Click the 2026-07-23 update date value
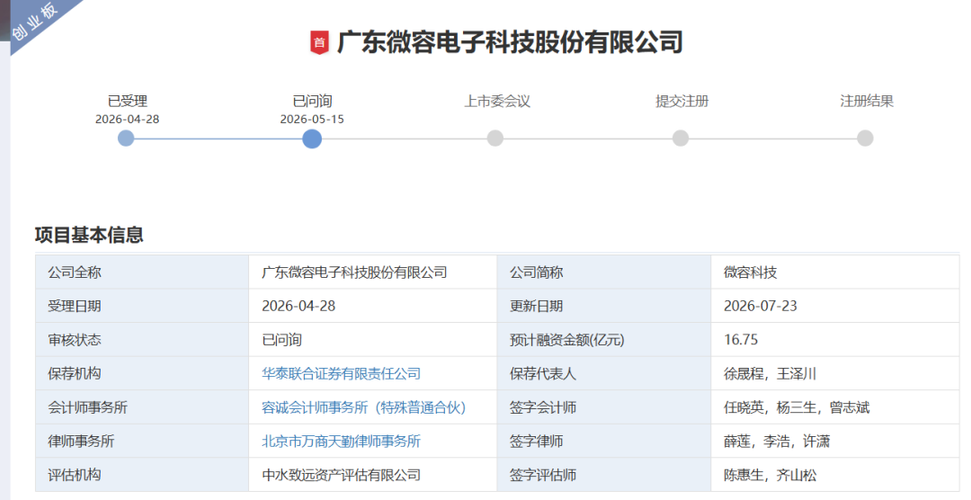The image size is (971, 500). point(760,306)
